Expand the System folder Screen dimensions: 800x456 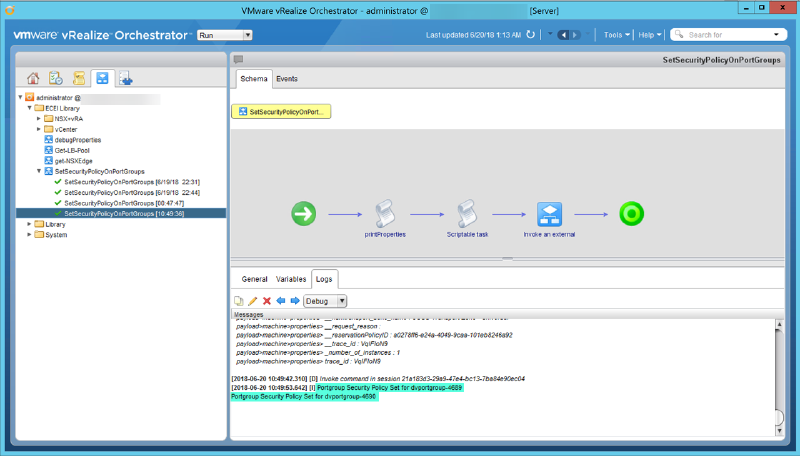click(30, 235)
